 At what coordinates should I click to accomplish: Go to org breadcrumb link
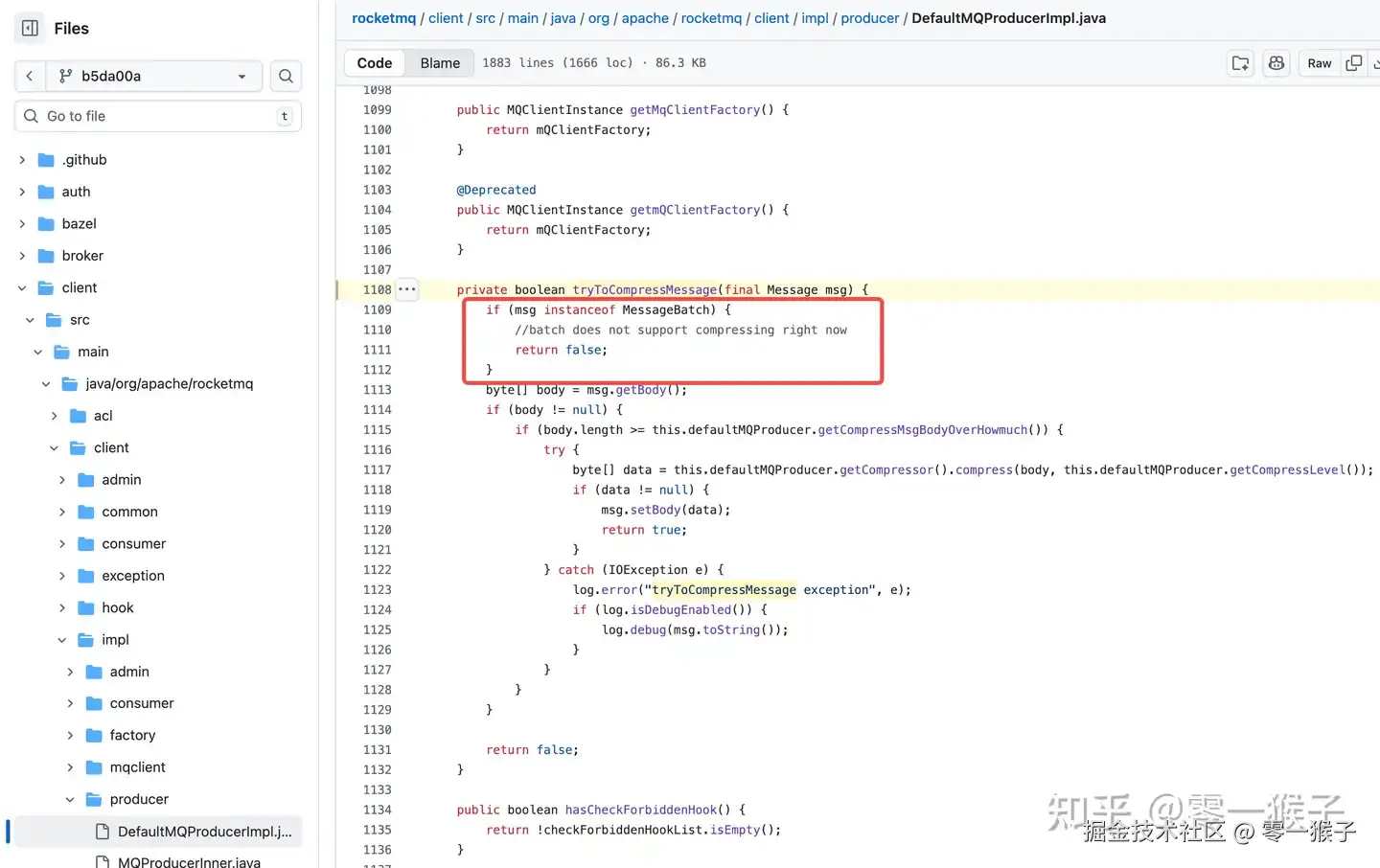[599, 18]
